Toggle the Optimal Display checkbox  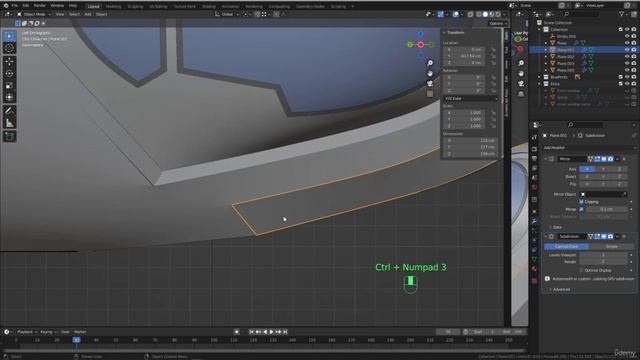click(581, 270)
